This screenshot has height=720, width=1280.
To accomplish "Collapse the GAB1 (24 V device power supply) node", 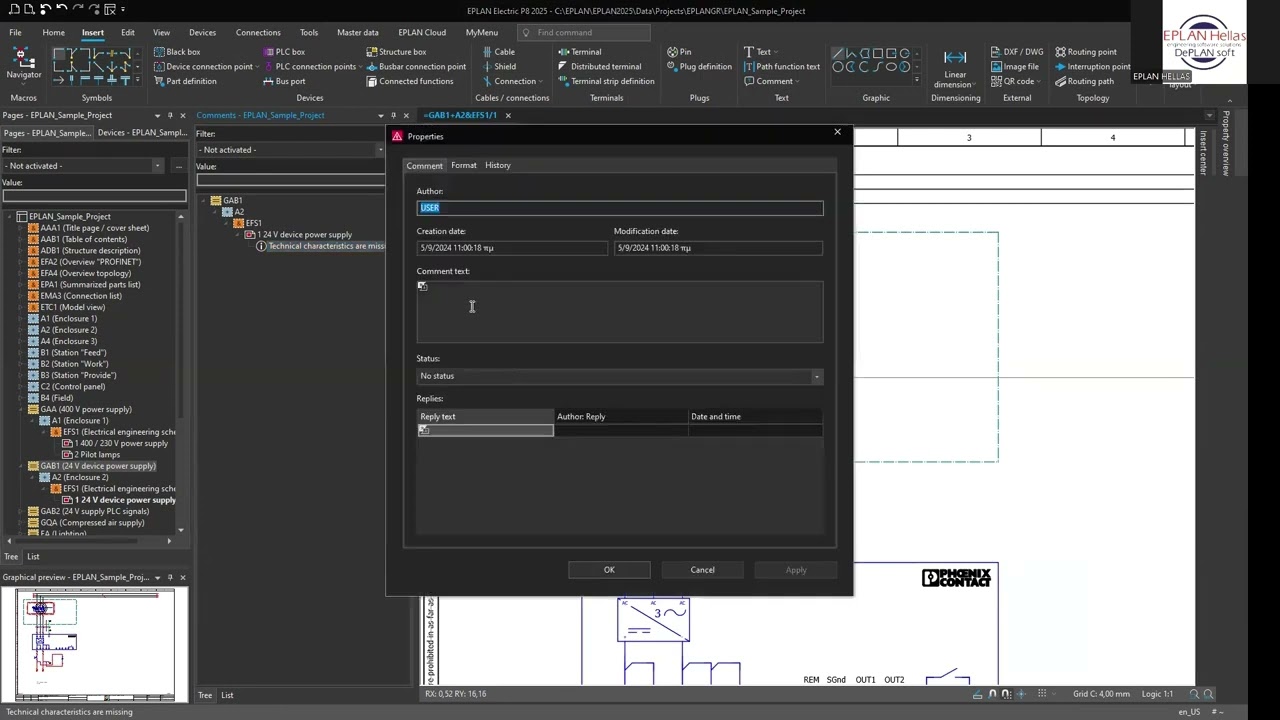I will click(x=22, y=466).
